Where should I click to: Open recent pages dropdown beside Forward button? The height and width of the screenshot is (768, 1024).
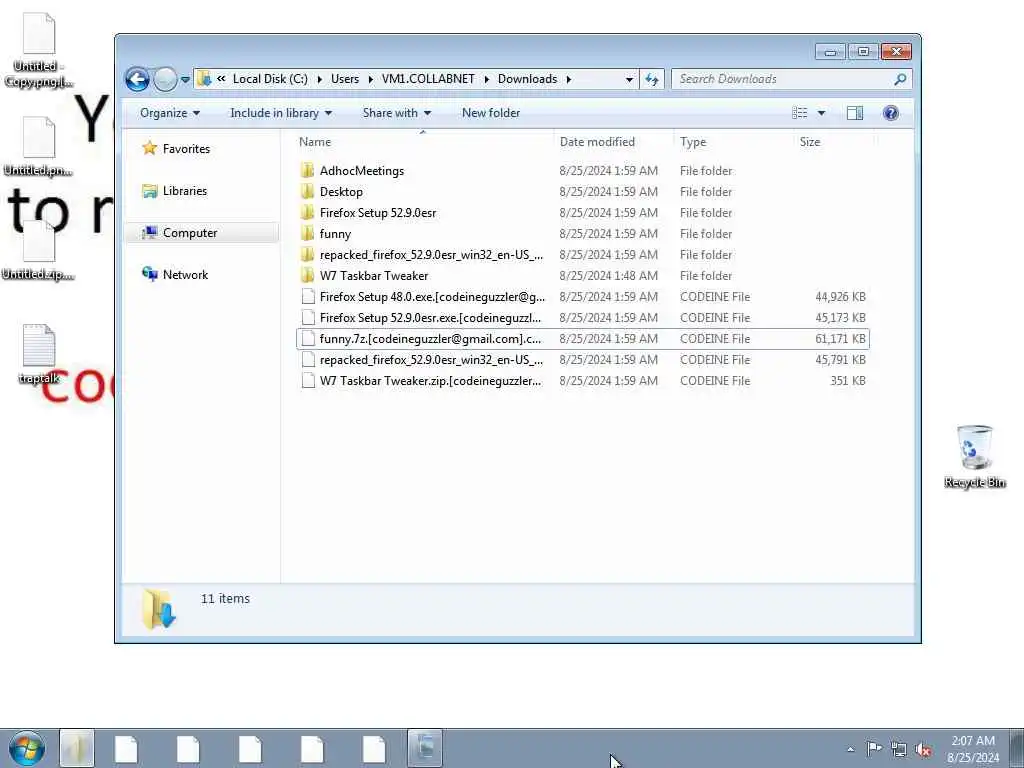point(185,80)
